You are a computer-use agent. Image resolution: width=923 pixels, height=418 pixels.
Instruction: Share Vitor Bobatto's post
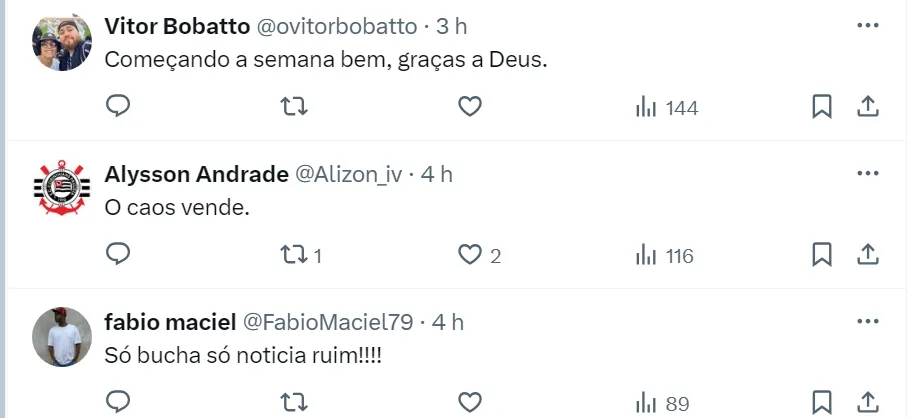click(x=868, y=107)
